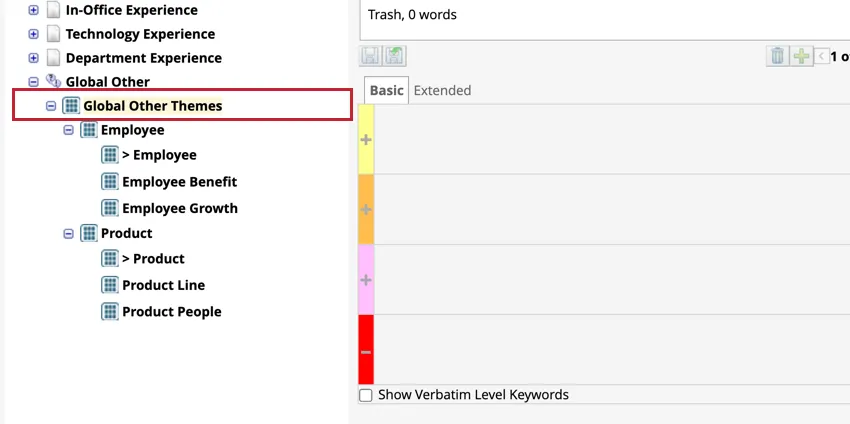Switch to the Extended tab
The height and width of the screenshot is (424, 850).
click(442, 90)
